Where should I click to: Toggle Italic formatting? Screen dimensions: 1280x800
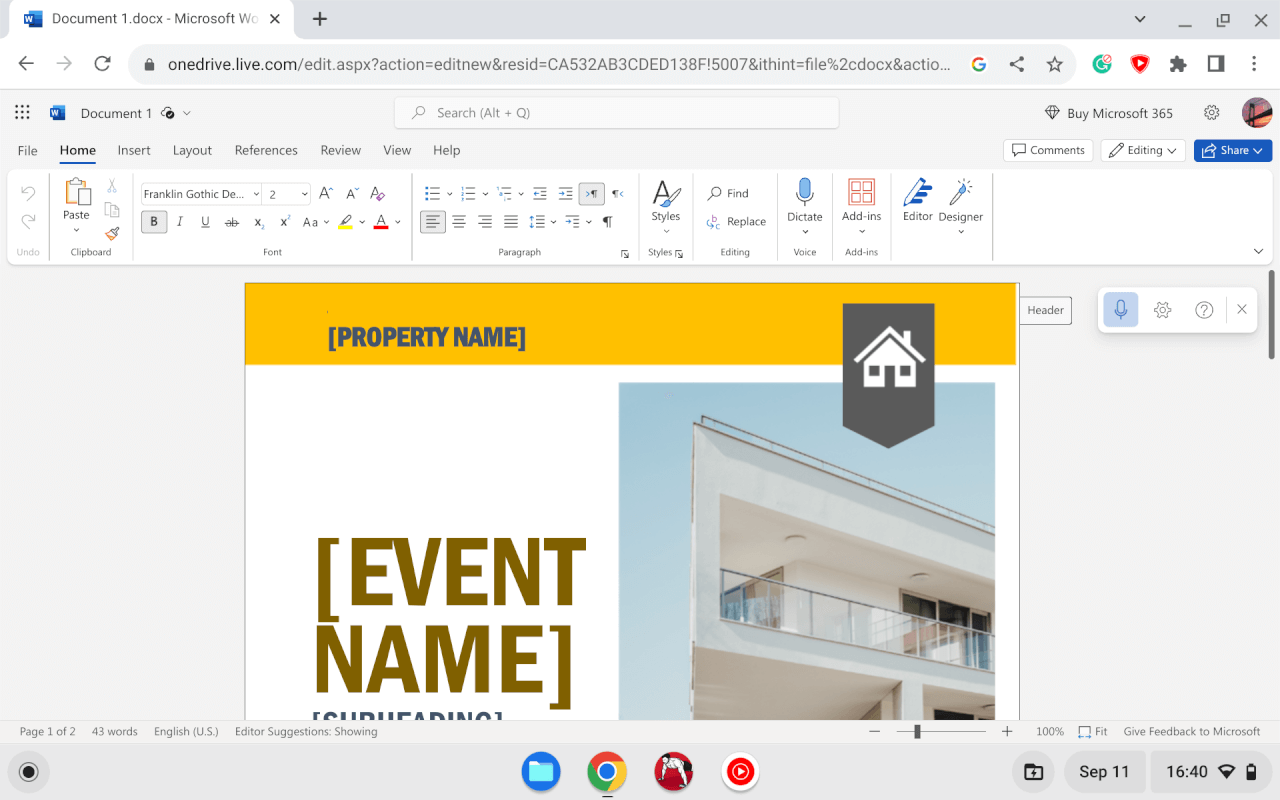[180, 222]
